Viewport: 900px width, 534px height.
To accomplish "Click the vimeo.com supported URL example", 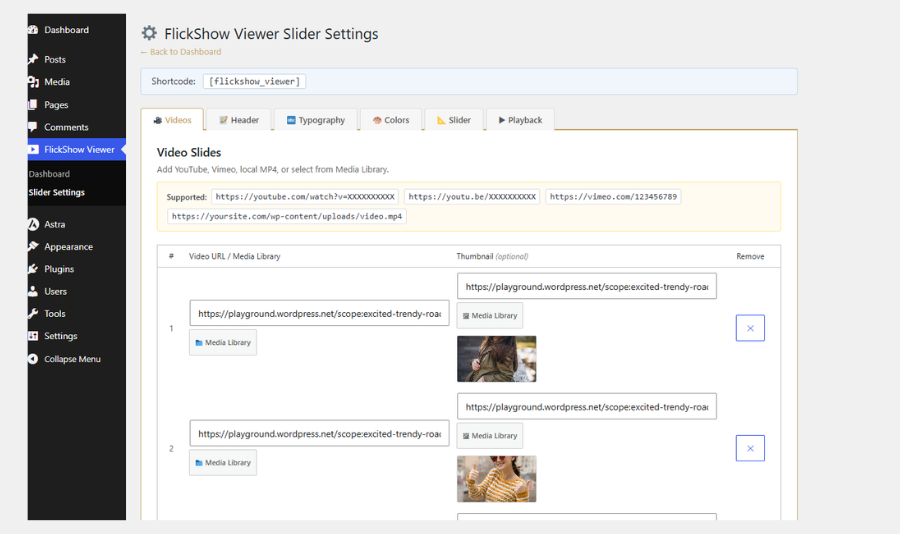I will coord(613,197).
